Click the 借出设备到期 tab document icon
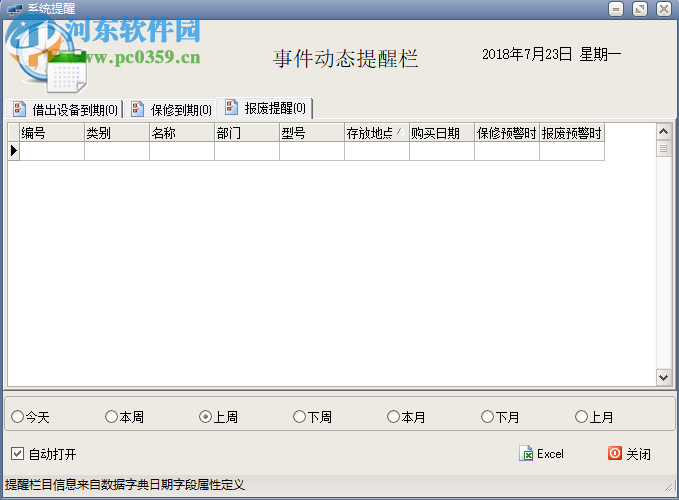The image size is (679, 500). [19, 109]
